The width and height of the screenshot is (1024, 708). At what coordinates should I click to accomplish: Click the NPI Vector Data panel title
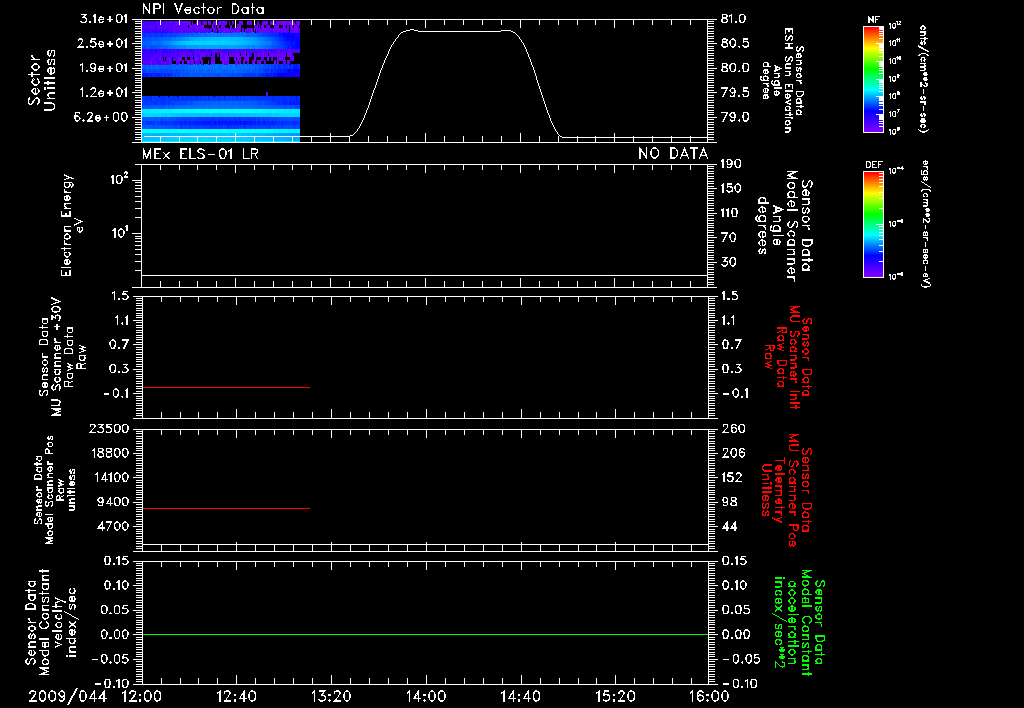point(203,9)
